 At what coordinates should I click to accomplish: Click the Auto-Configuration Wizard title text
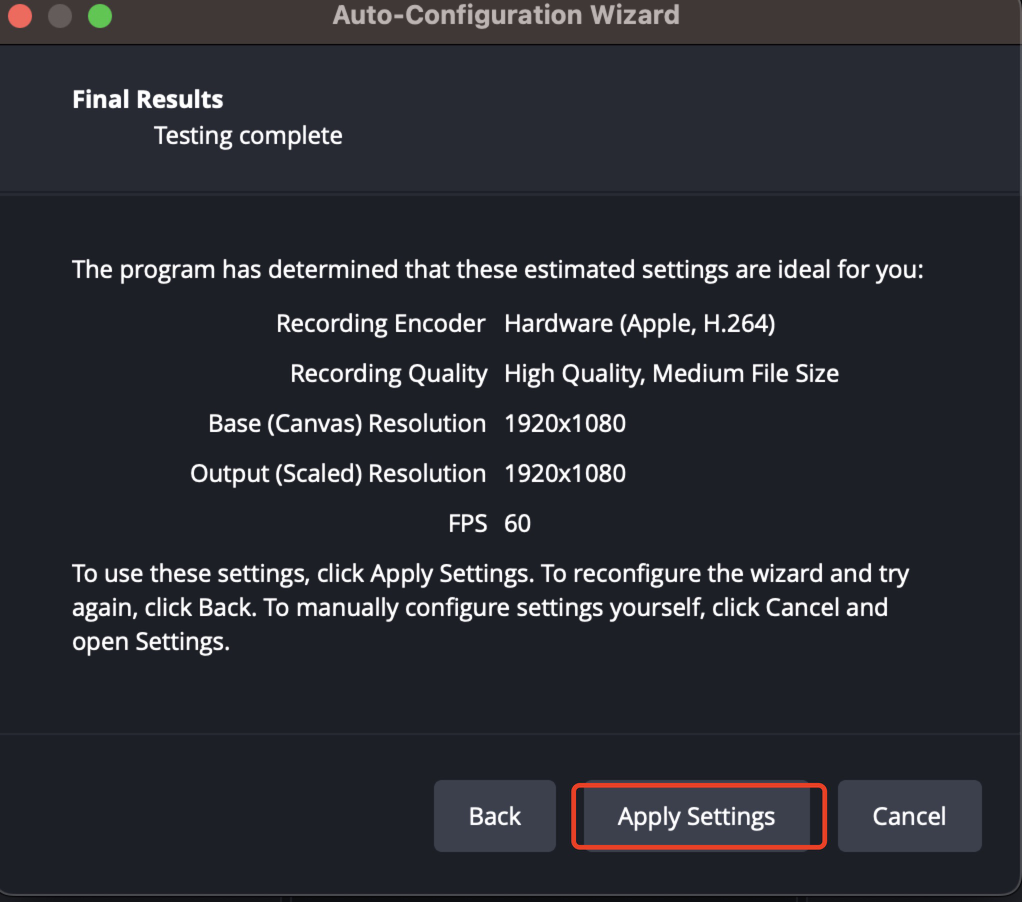click(x=505, y=16)
